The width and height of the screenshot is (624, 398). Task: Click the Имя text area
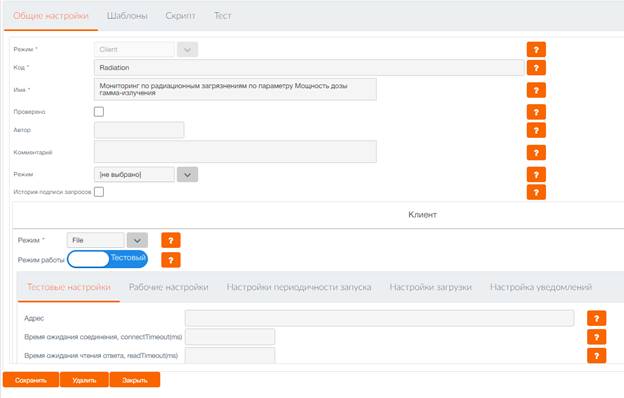point(235,89)
